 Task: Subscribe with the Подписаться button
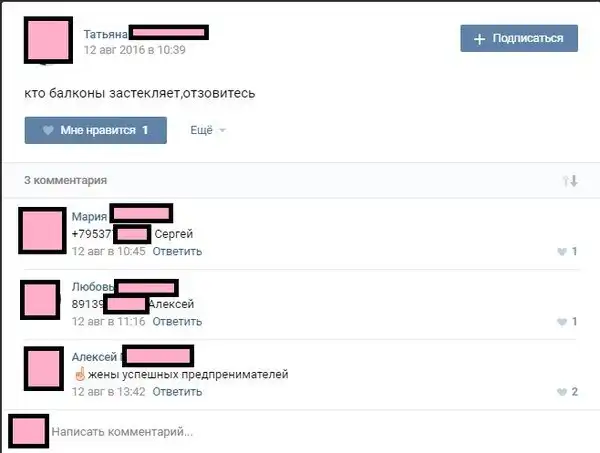[519, 38]
